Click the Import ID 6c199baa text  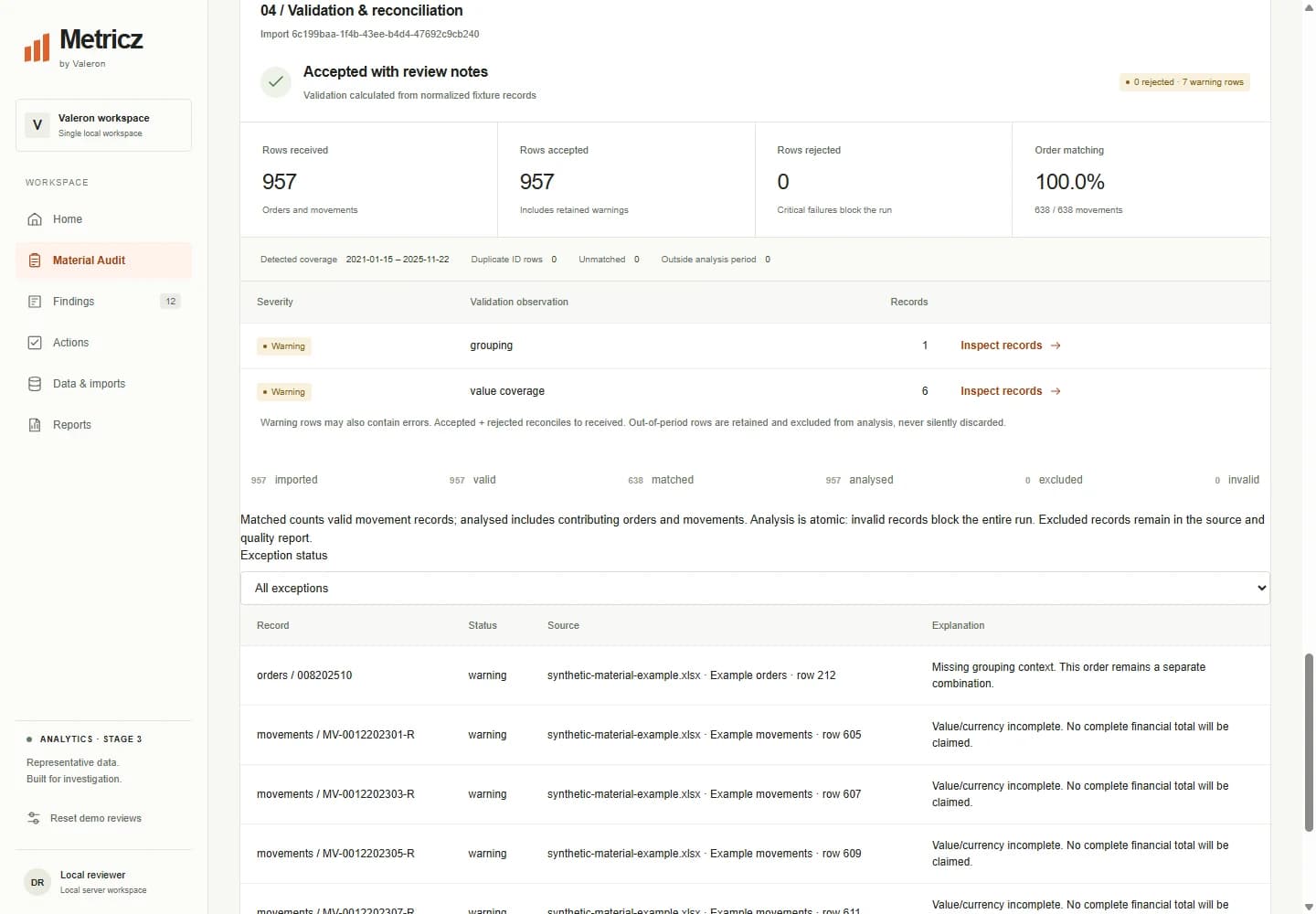(370, 34)
